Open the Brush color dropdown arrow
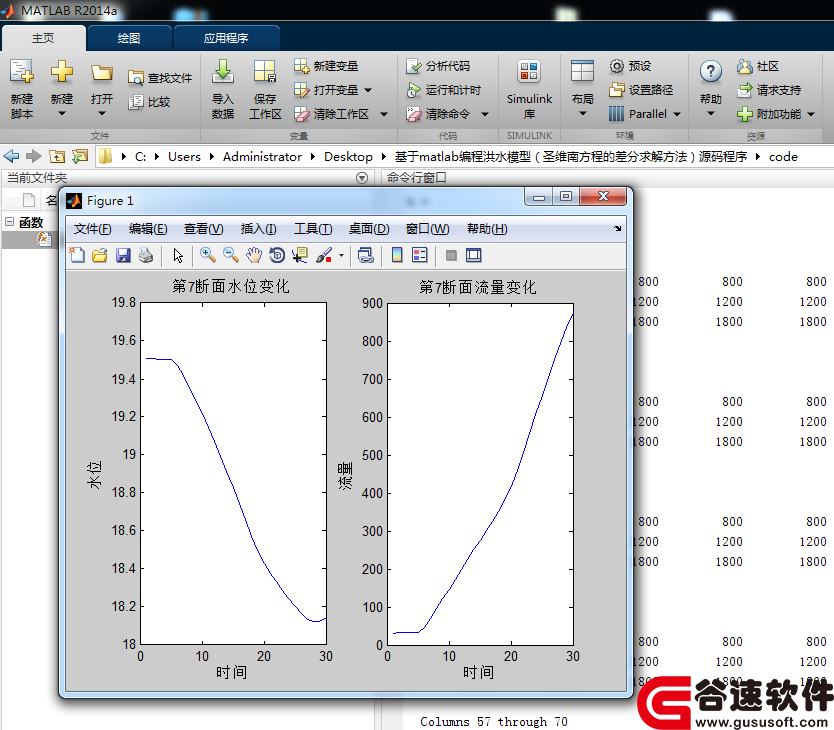834x730 pixels. (x=341, y=255)
